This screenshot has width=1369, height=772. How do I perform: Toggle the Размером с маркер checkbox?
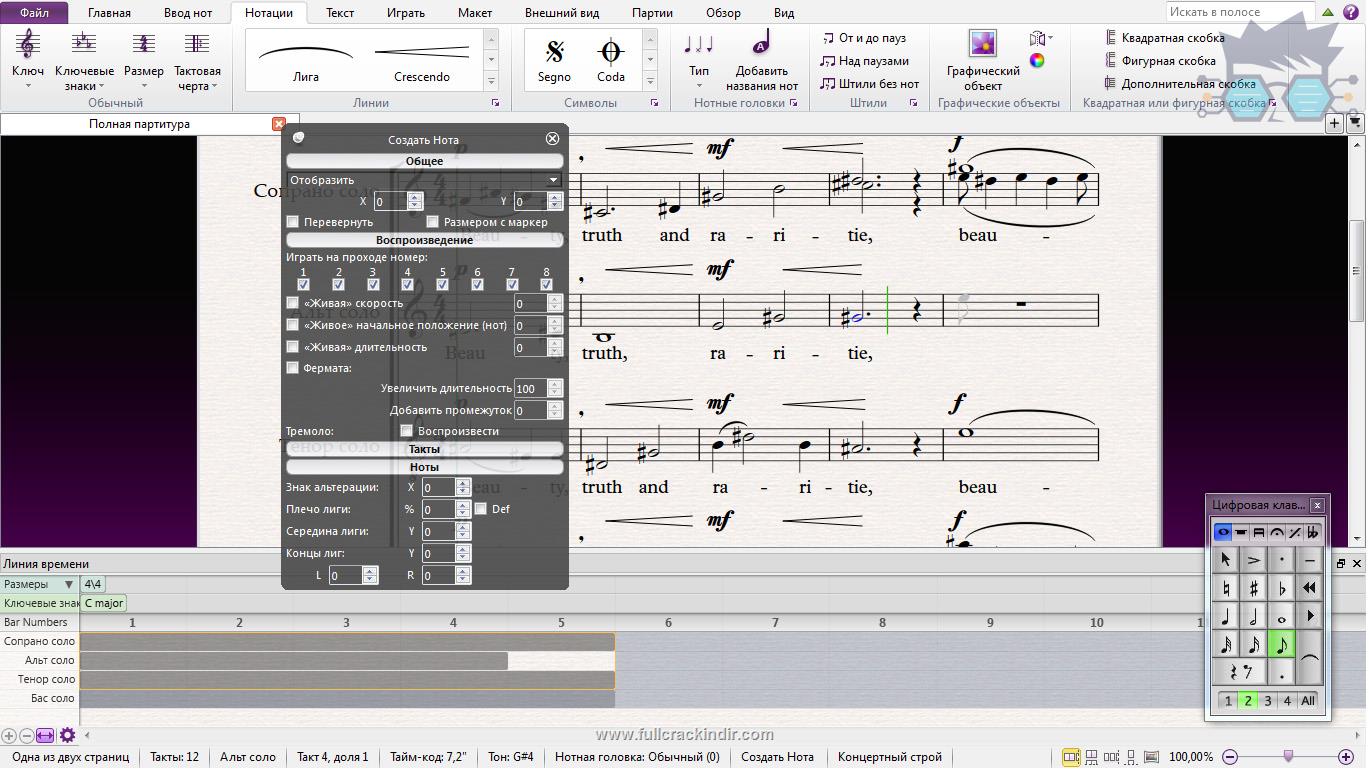[433, 222]
